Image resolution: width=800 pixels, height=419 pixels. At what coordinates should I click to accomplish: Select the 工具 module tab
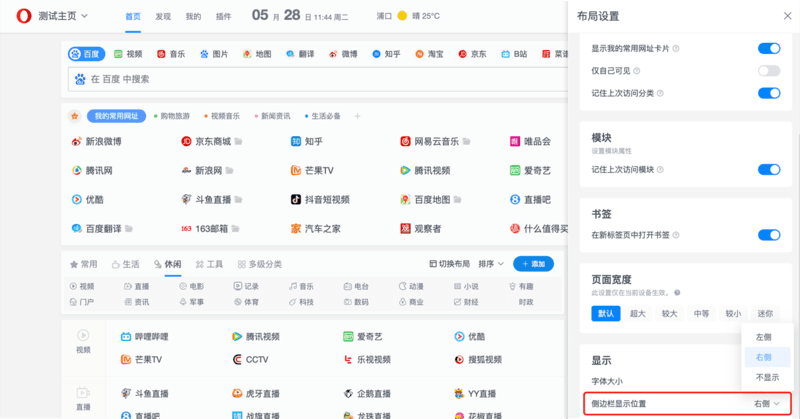(x=209, y=264)
